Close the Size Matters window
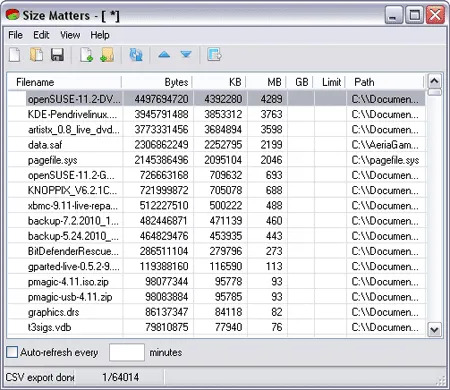Image resolution: width=450 pixels, height=390 pixels. [x=435, y=15]
